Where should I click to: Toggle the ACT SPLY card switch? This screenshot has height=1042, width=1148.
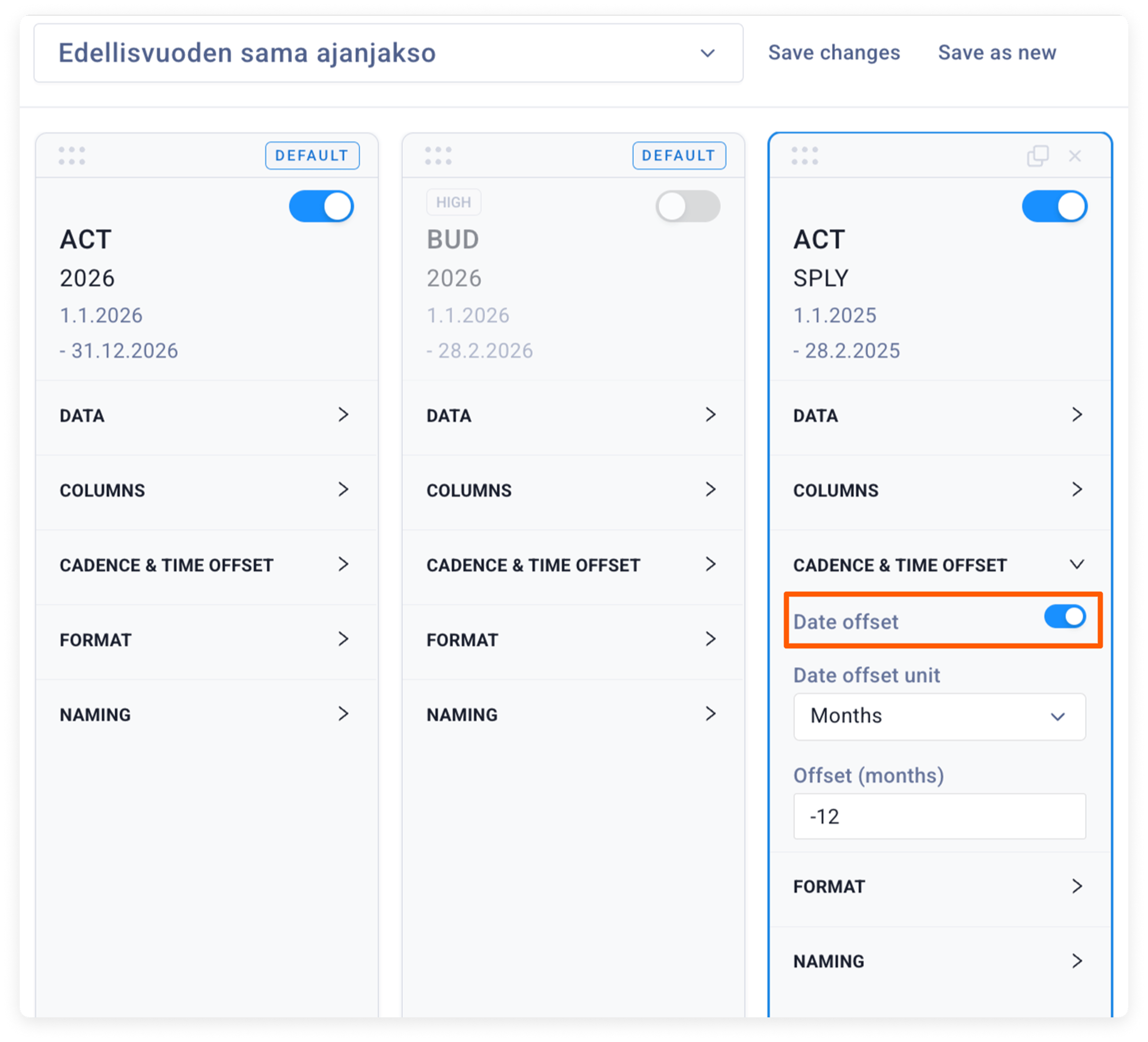[1055, 206]
